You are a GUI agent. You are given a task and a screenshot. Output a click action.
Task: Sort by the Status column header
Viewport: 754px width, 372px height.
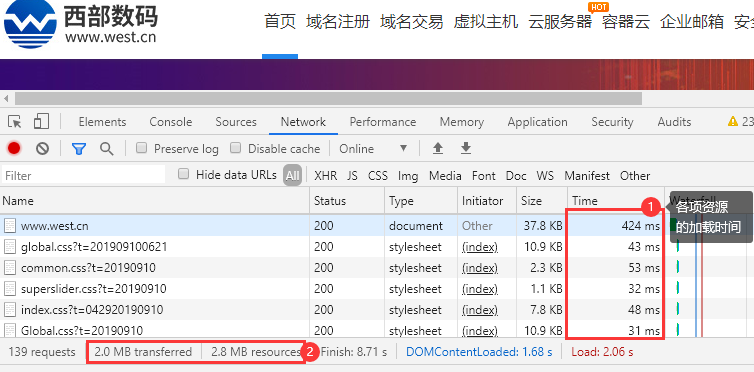[x=347, y=200]
